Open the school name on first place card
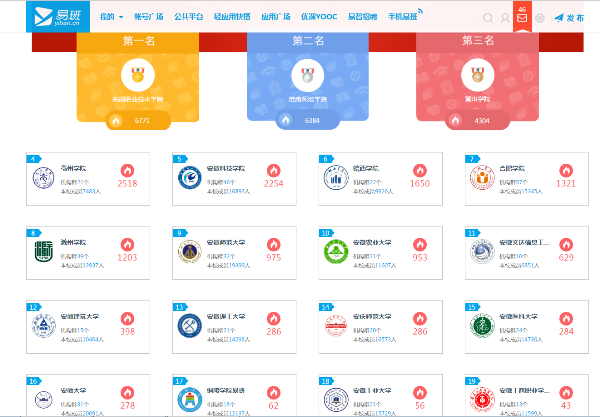The width and height of the screenshot is (600, 417). tap(138, 99)
